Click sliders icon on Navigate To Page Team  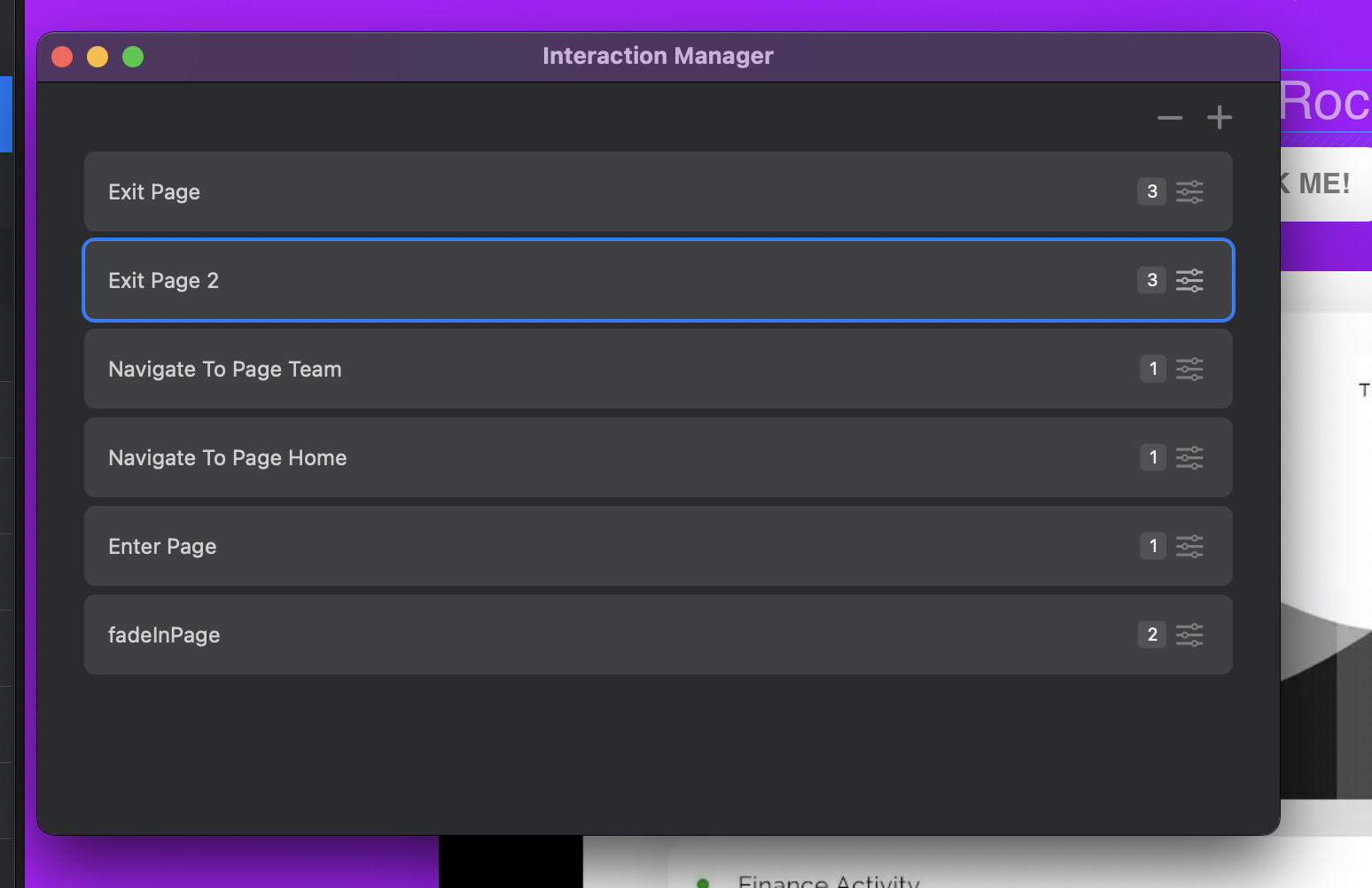coord(1189,369)
